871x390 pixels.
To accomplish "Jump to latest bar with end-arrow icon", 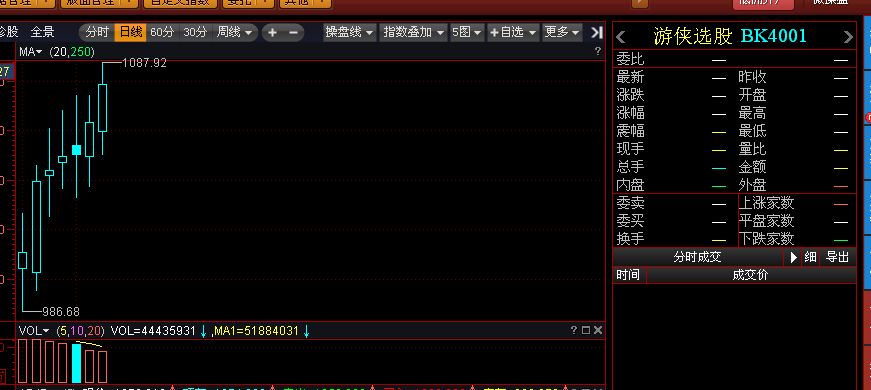I will click(x=596, y=32).
